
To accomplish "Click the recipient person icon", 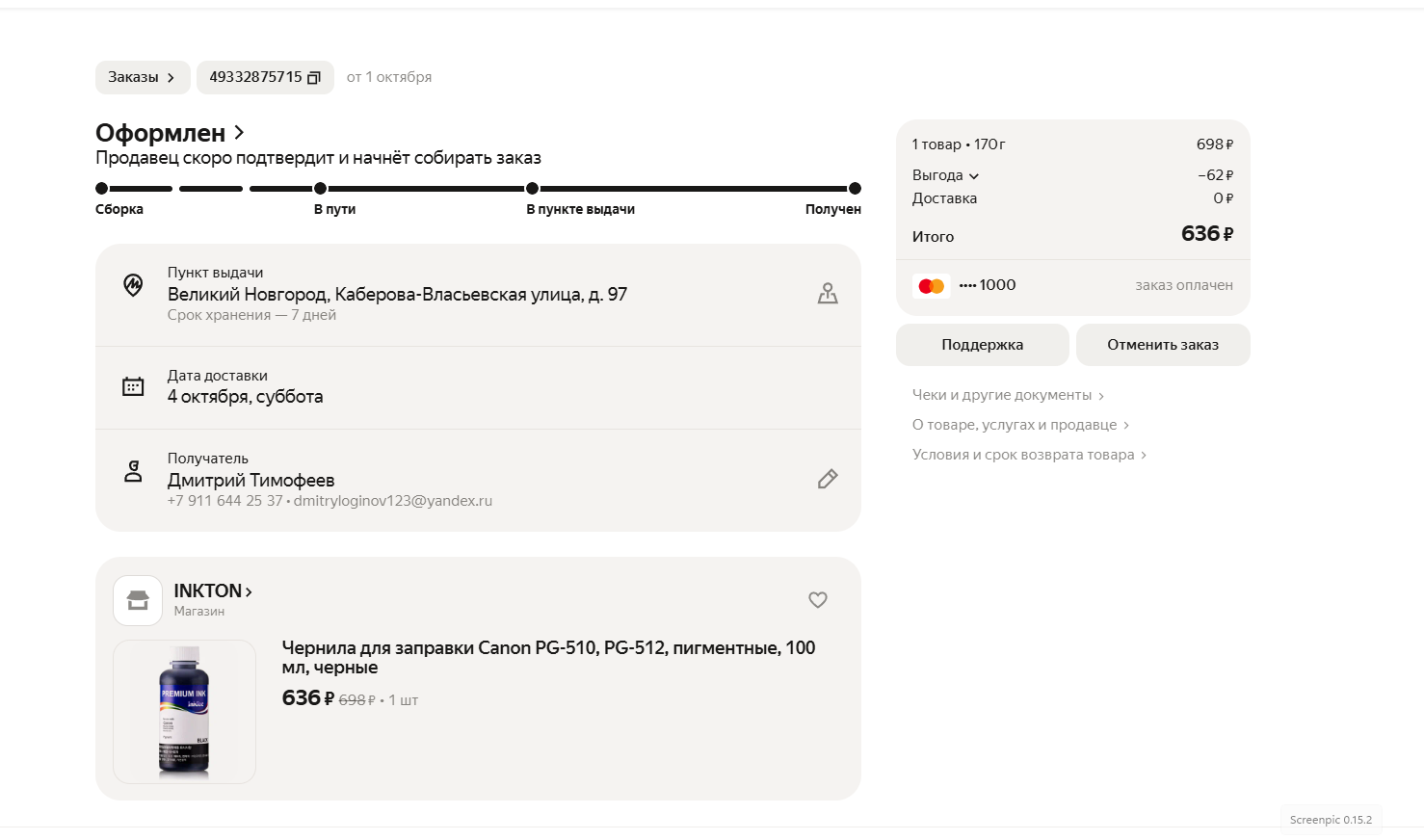I will [133, 471].
